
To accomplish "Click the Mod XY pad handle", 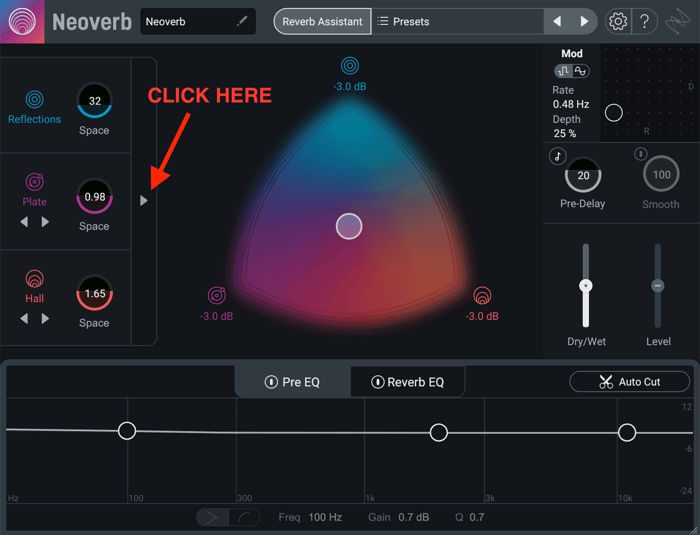I will tap(614, 113).
